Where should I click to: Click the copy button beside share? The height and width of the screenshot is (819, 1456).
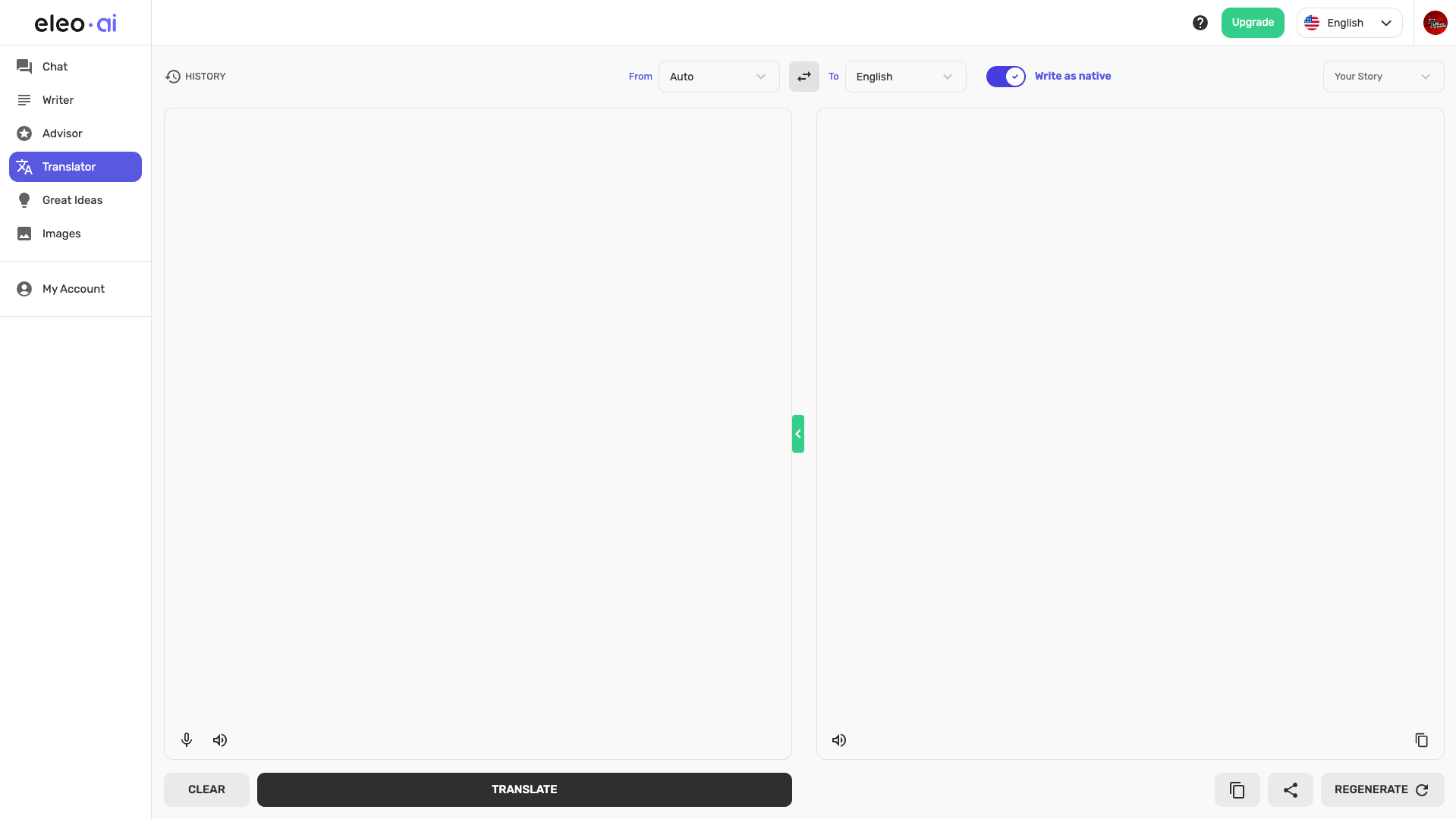pyautogui.click(x=1237, y=790)
